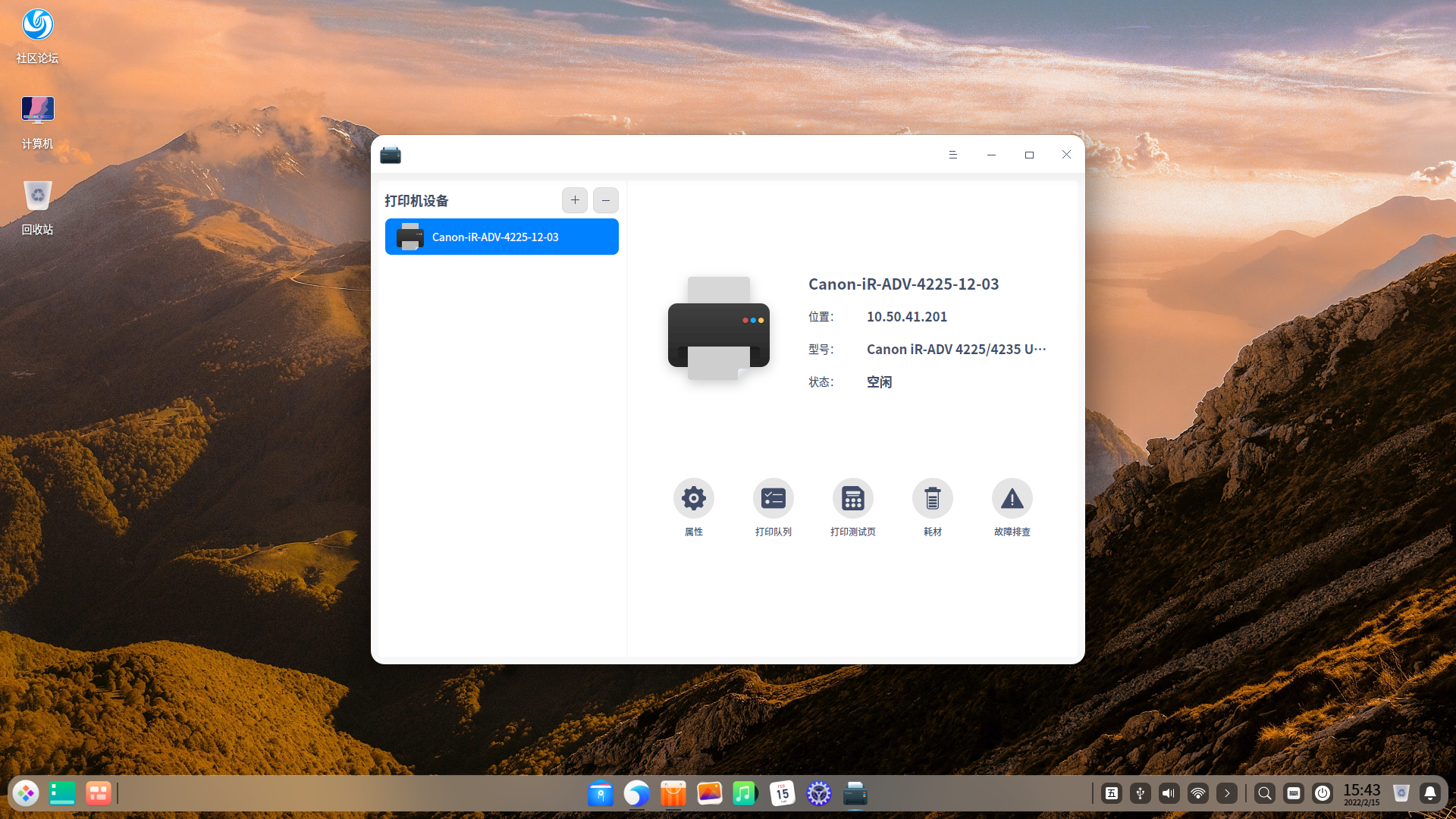
Task: Open the notification bell
Action: click(x=1430, y=793)
